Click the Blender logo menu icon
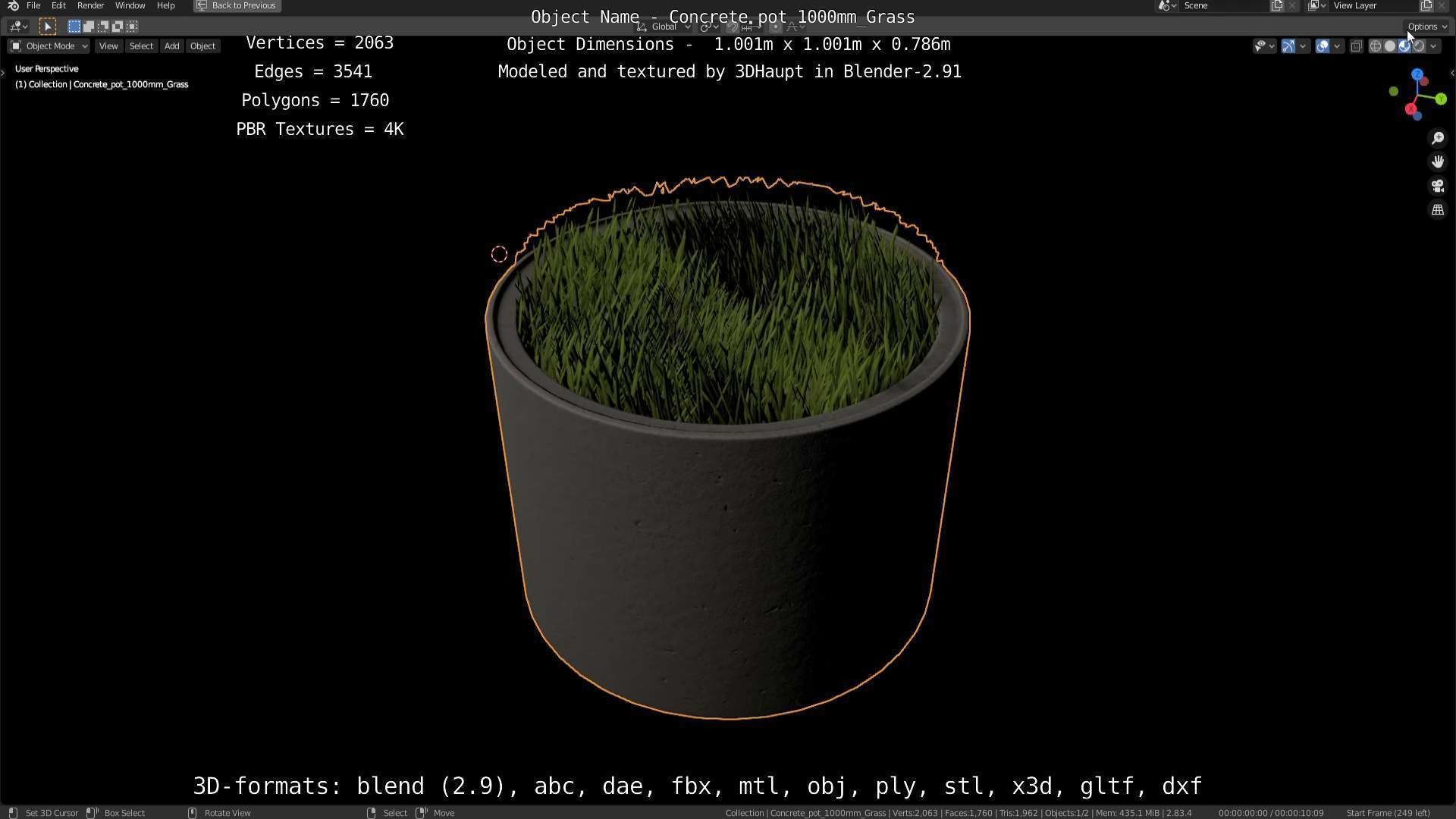1456x819 pixels. pos(13,5)
